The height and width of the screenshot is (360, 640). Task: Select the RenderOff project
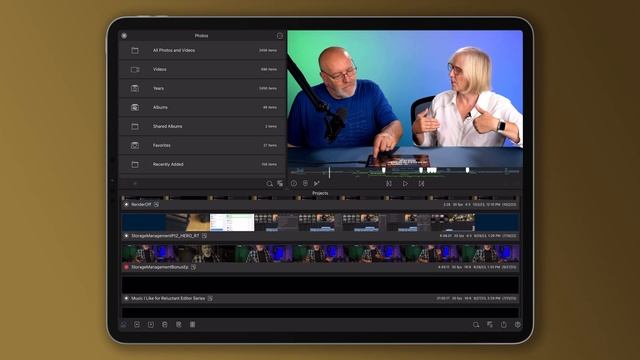tap(320, 204)
